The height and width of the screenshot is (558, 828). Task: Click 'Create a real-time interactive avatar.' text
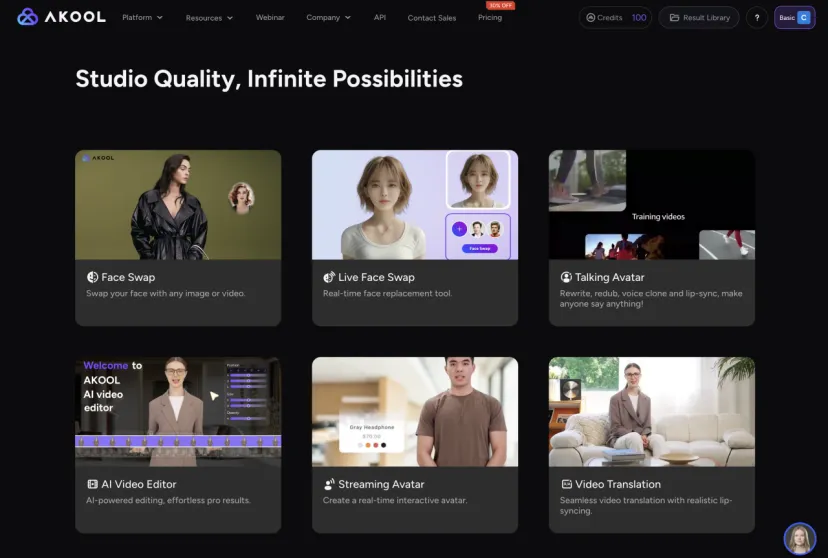[x=395, y=500]
